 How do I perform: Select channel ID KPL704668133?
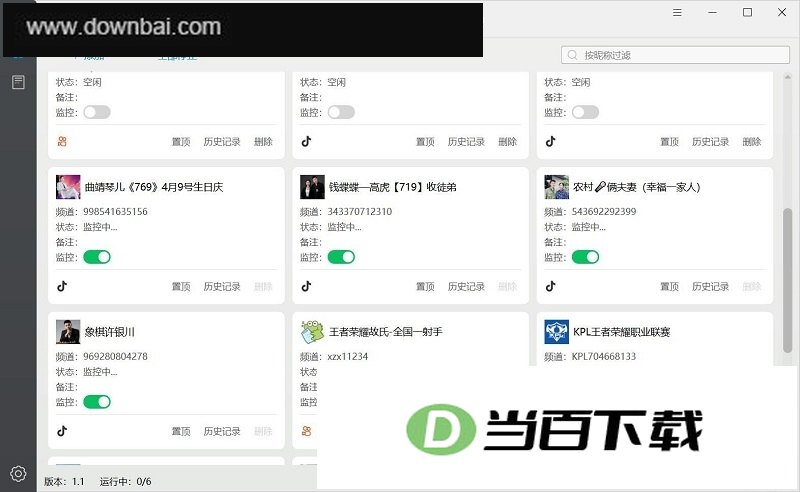pos(604,356)
